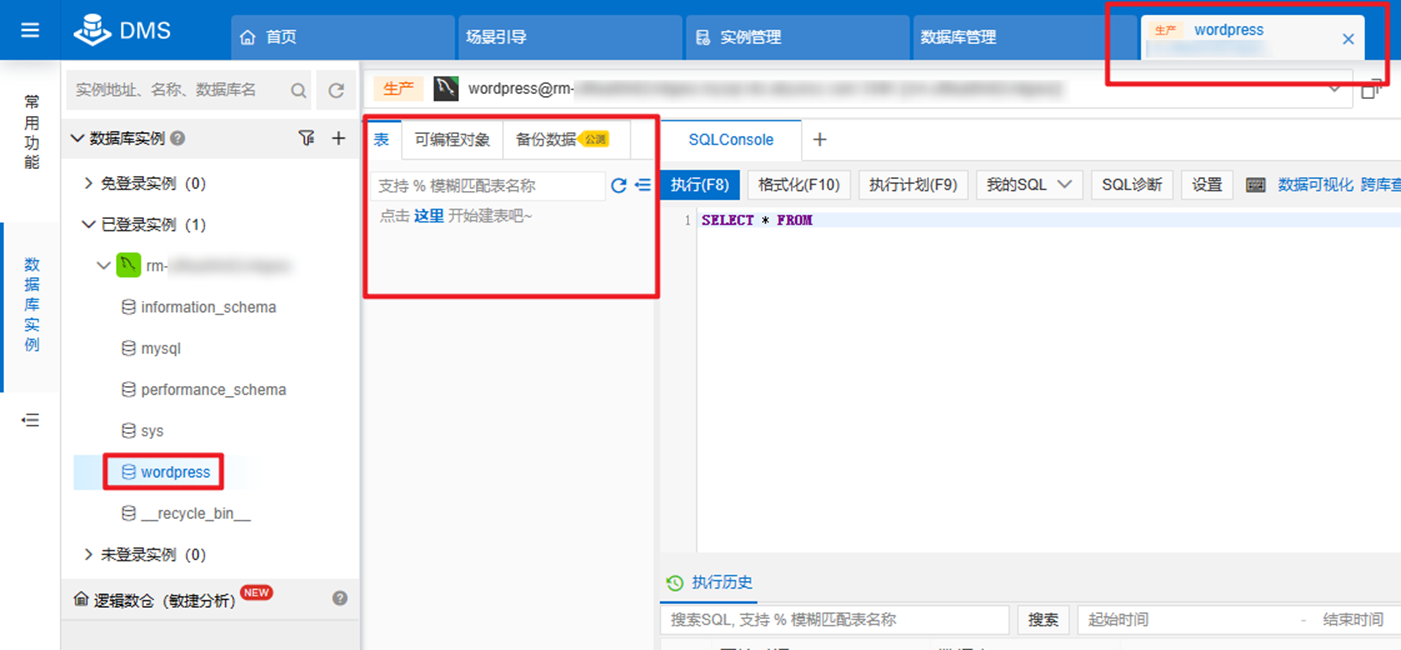Select information_schema database
Image resolution: width=1401 pixels, height=650 pixels.
(x=208, y=307)
